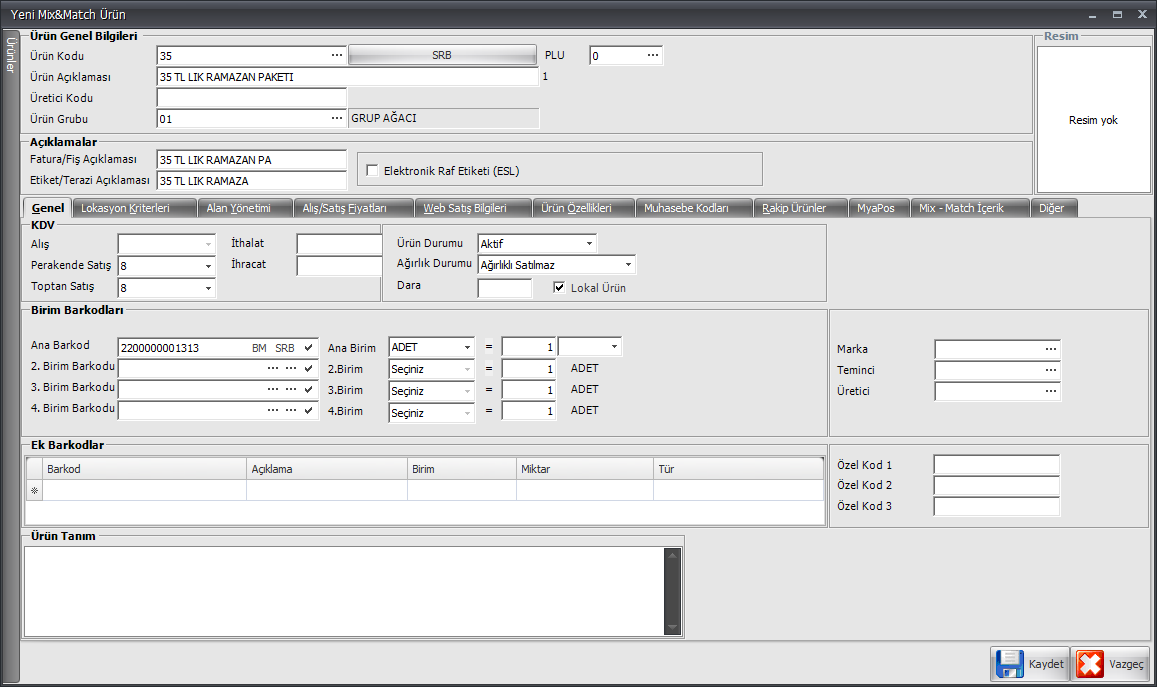Click the Özel Kod 2 field
Viewport: 1157px width, 687px height.
pyautogui.click(x=997, y=486)
